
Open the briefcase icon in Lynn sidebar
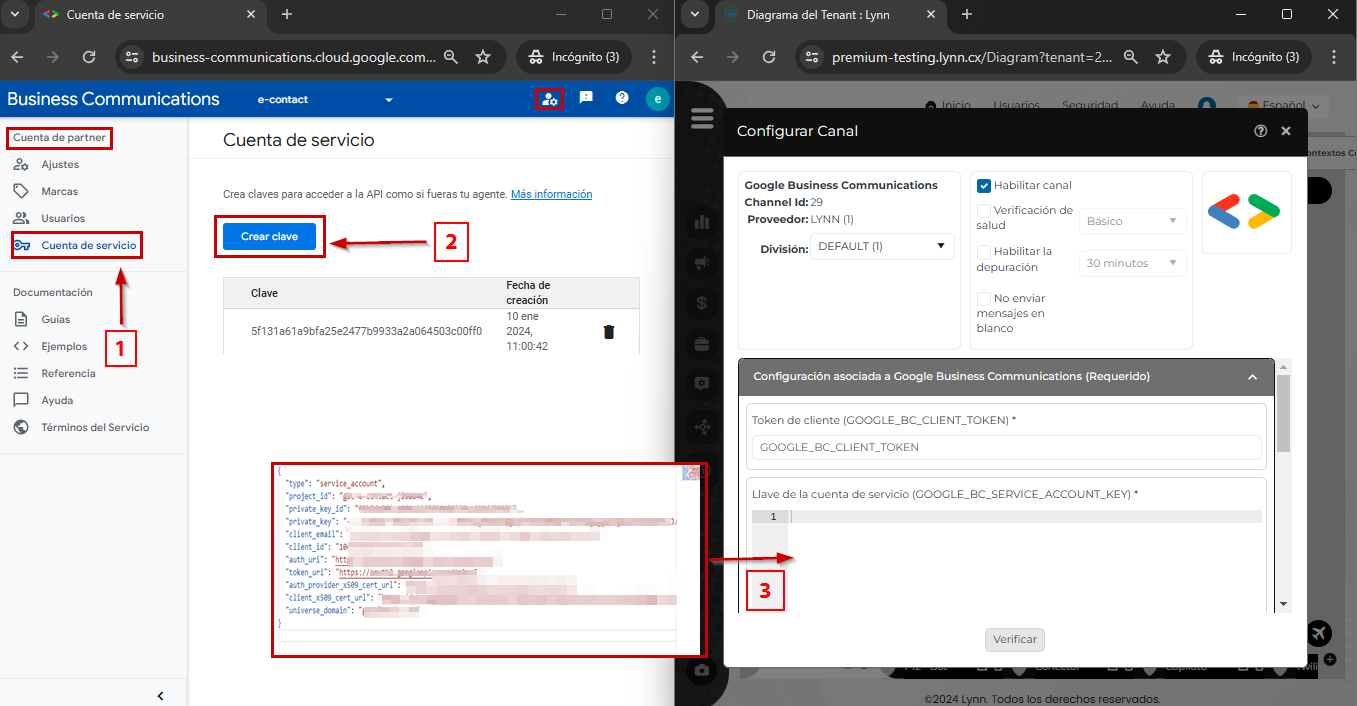[702, 343]
